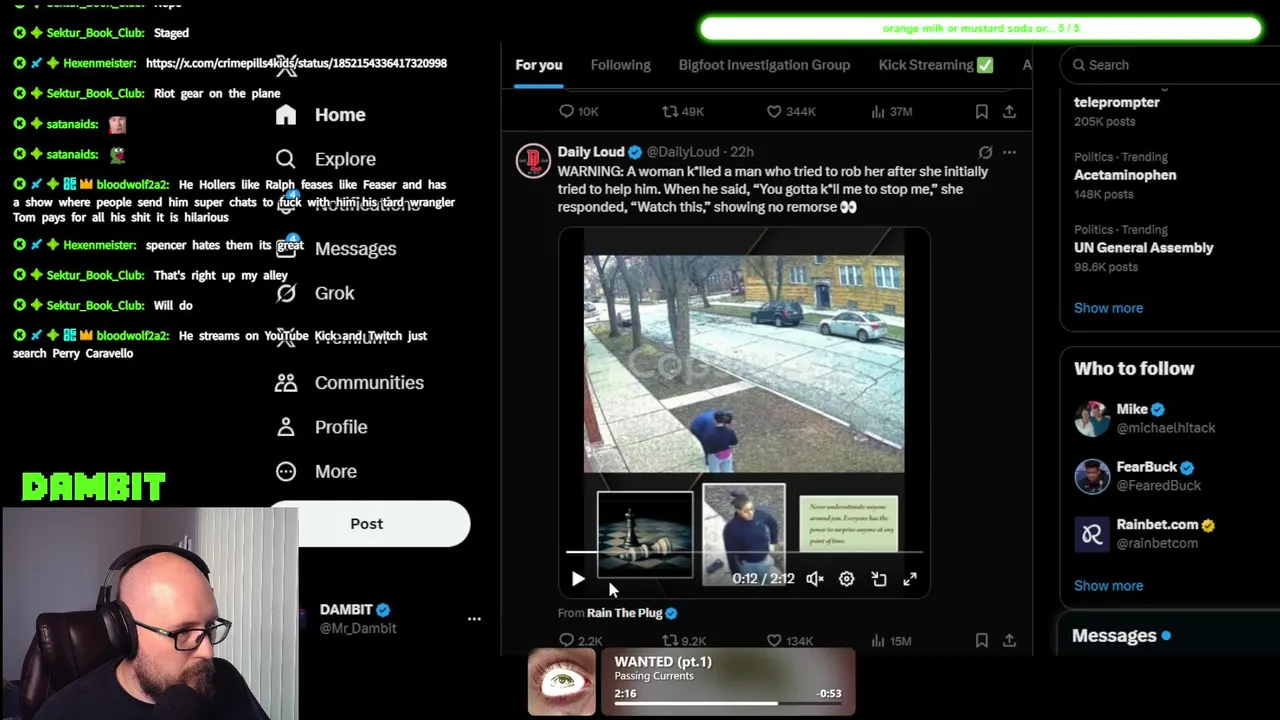1280x720 pixels.
Task: Play the Daily Loud video
Action: click(x=578, y=579)
